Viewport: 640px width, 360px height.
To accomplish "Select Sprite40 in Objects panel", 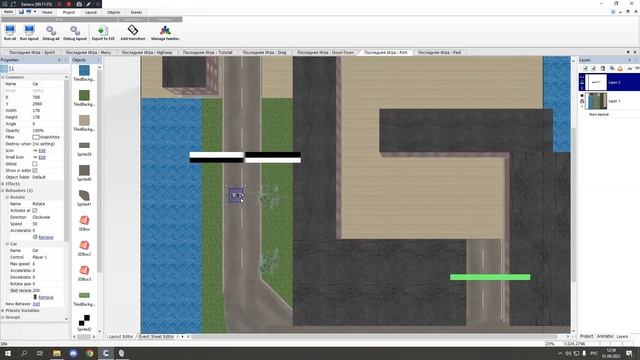I will 84,170.
